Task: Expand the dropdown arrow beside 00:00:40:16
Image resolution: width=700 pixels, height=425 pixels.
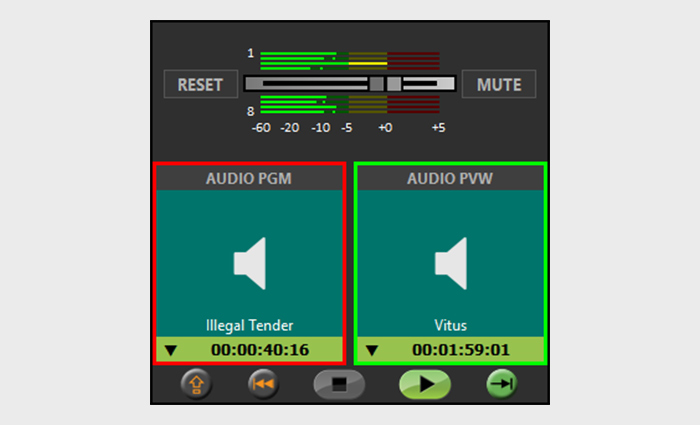Action: [x=171, y=350]
